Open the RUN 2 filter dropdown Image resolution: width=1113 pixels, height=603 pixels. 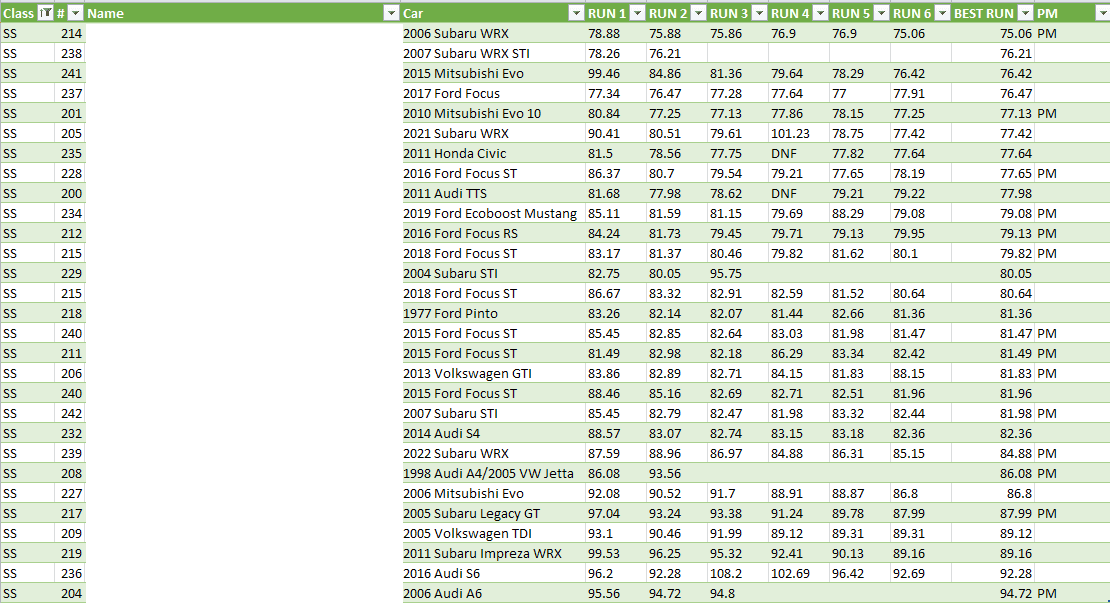pos(698,13)
